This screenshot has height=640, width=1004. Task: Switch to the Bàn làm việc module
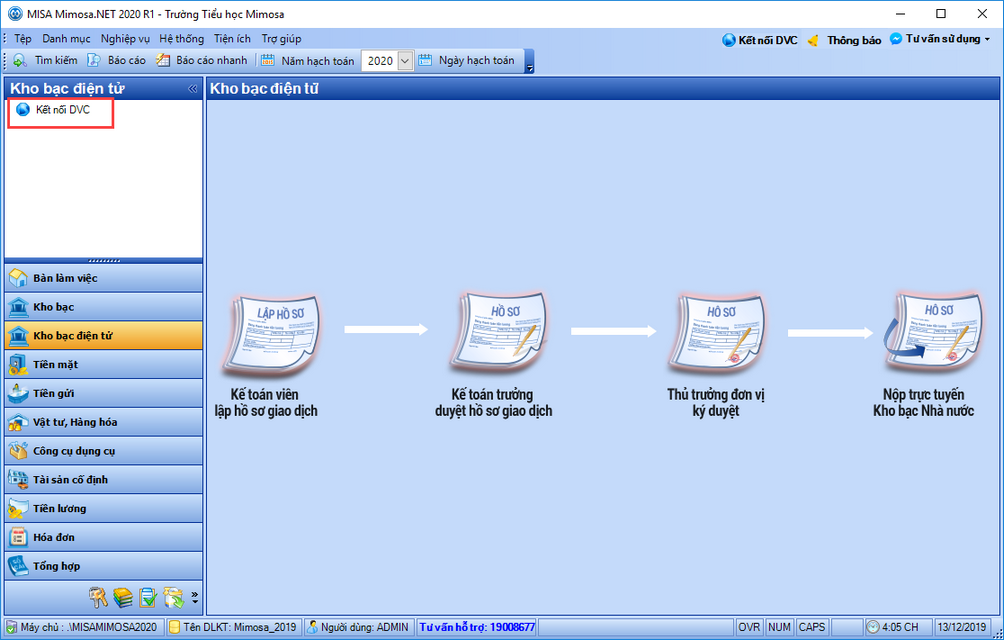pos(104,278)
